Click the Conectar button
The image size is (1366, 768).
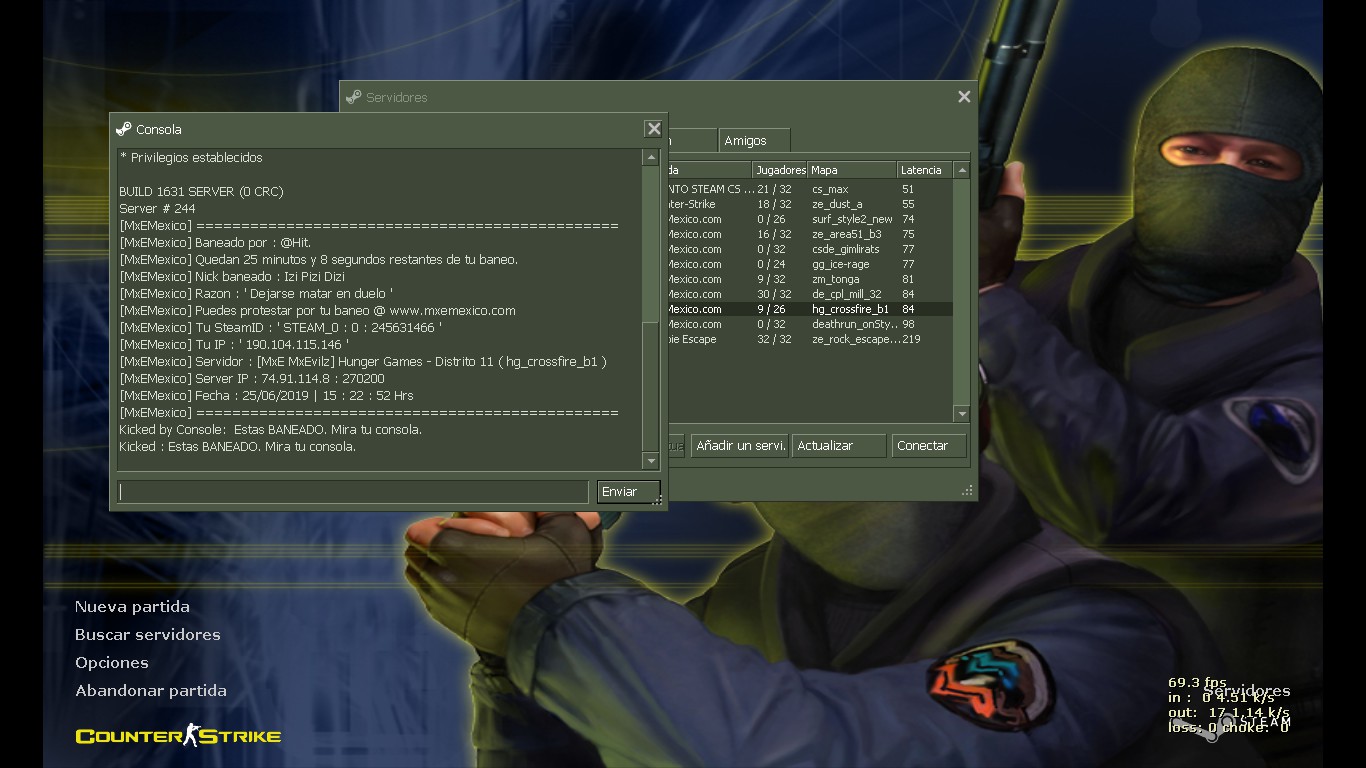pos(929,446)
